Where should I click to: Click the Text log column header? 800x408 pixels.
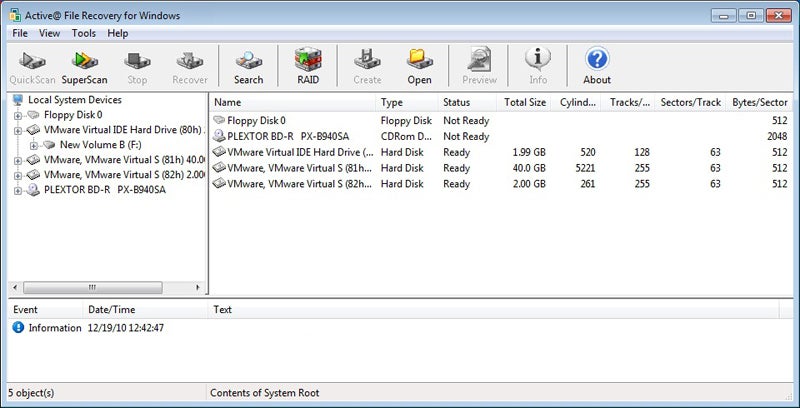(x=494, y=310)
